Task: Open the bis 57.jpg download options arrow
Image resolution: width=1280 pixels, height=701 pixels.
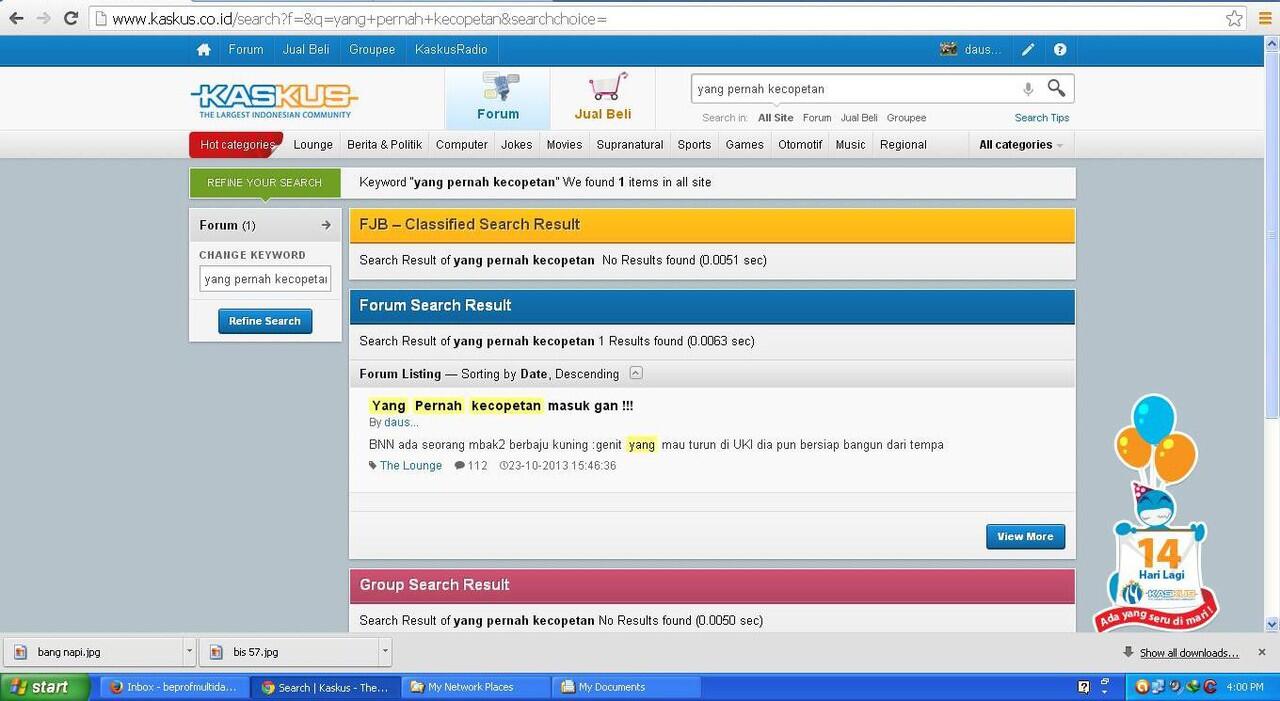Action: (385, 653)
